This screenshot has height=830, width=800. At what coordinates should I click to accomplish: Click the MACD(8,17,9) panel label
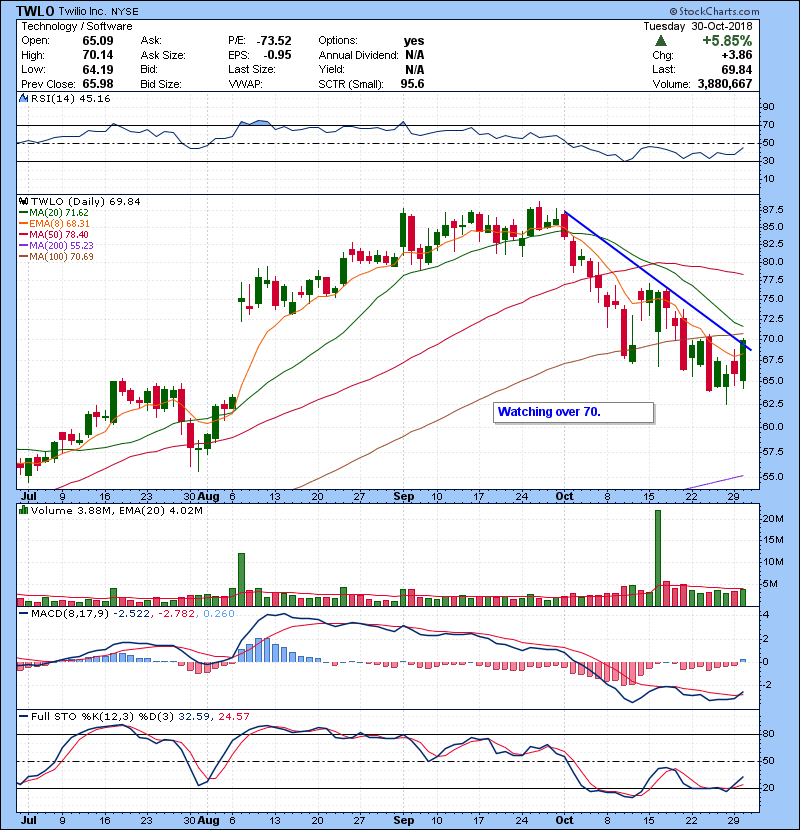[x=70, y=614]
